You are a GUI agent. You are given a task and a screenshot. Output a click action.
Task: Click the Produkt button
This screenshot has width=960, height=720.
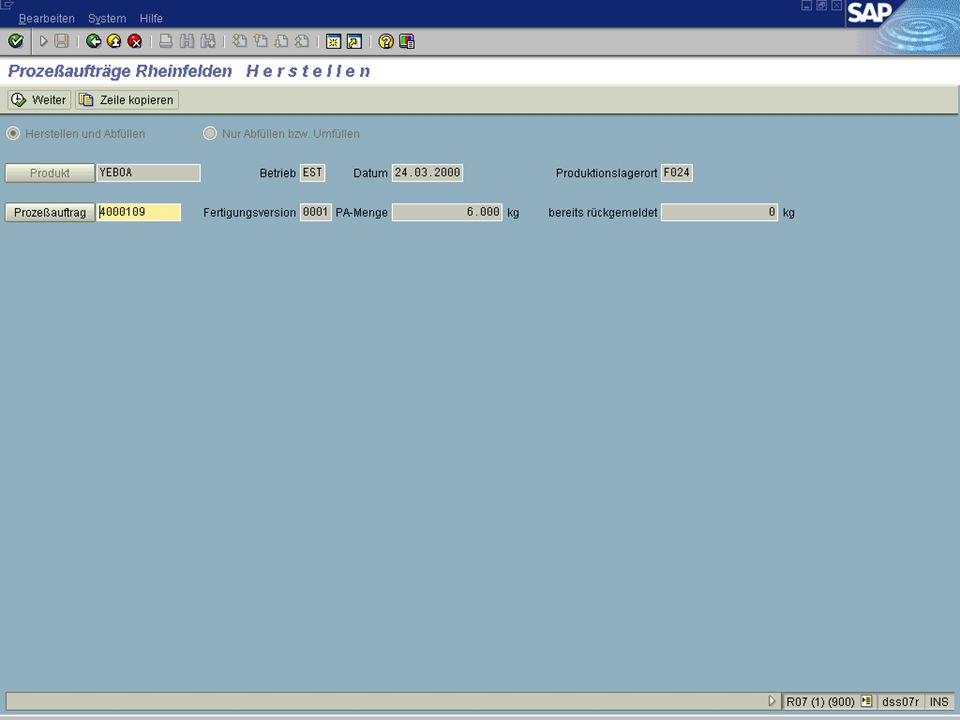[x=50, y=173]
